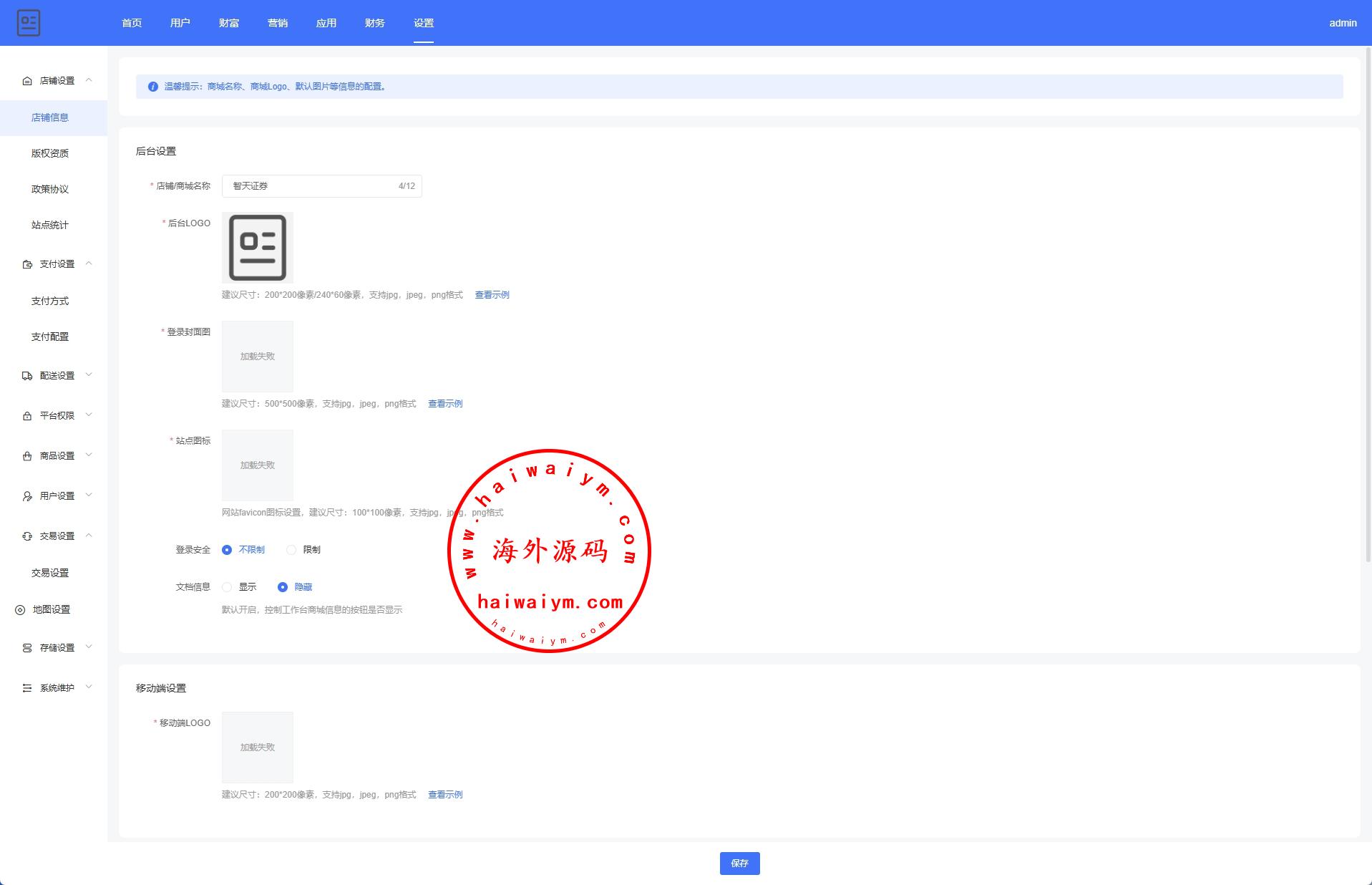The width and height of the screenshot is (1372, 885).
Task: Open the 营销 top navigation tab
Action: pyautogui.click(x=277, y=23)
